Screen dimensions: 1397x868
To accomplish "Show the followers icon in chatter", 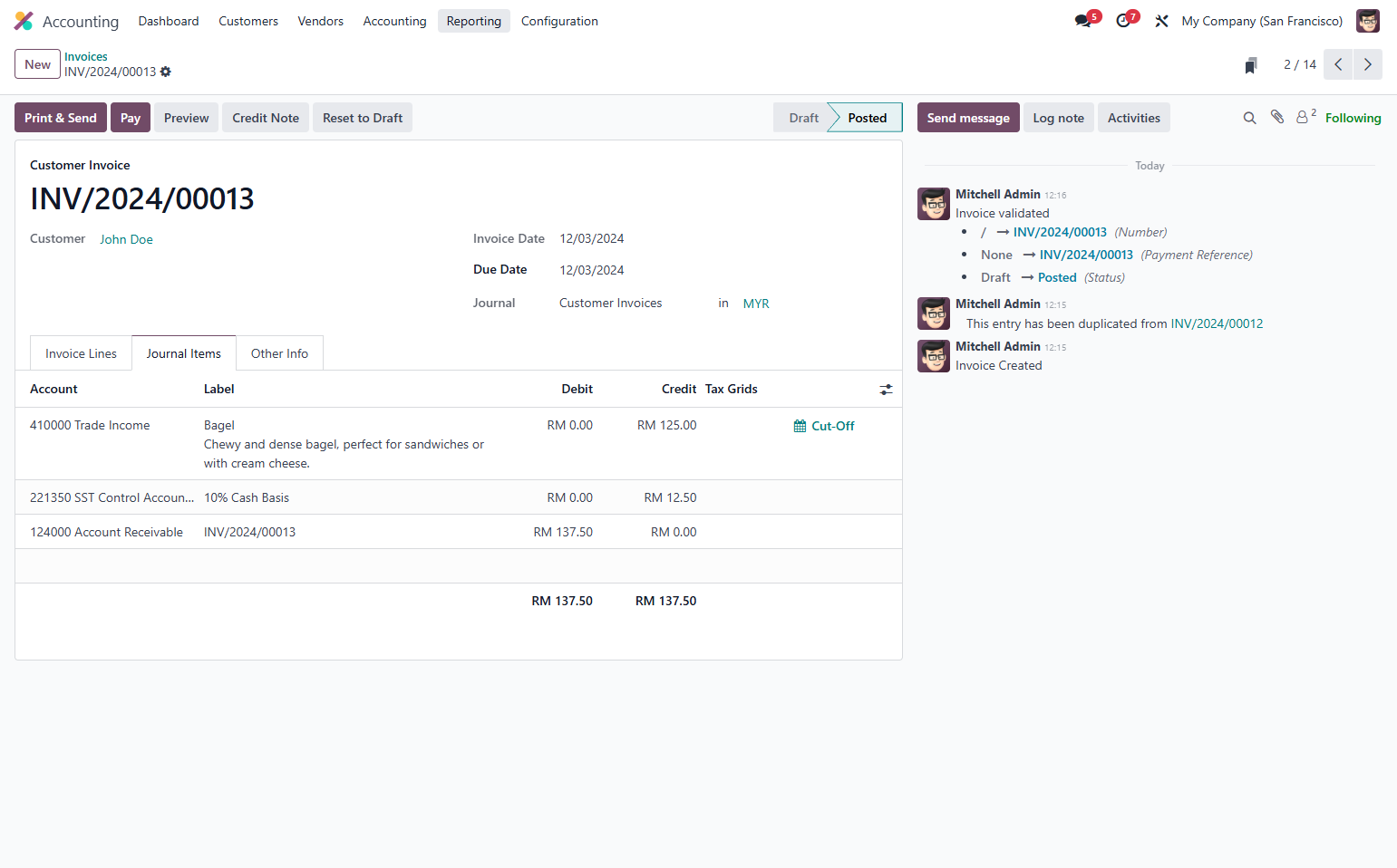I will (1305, 117).
